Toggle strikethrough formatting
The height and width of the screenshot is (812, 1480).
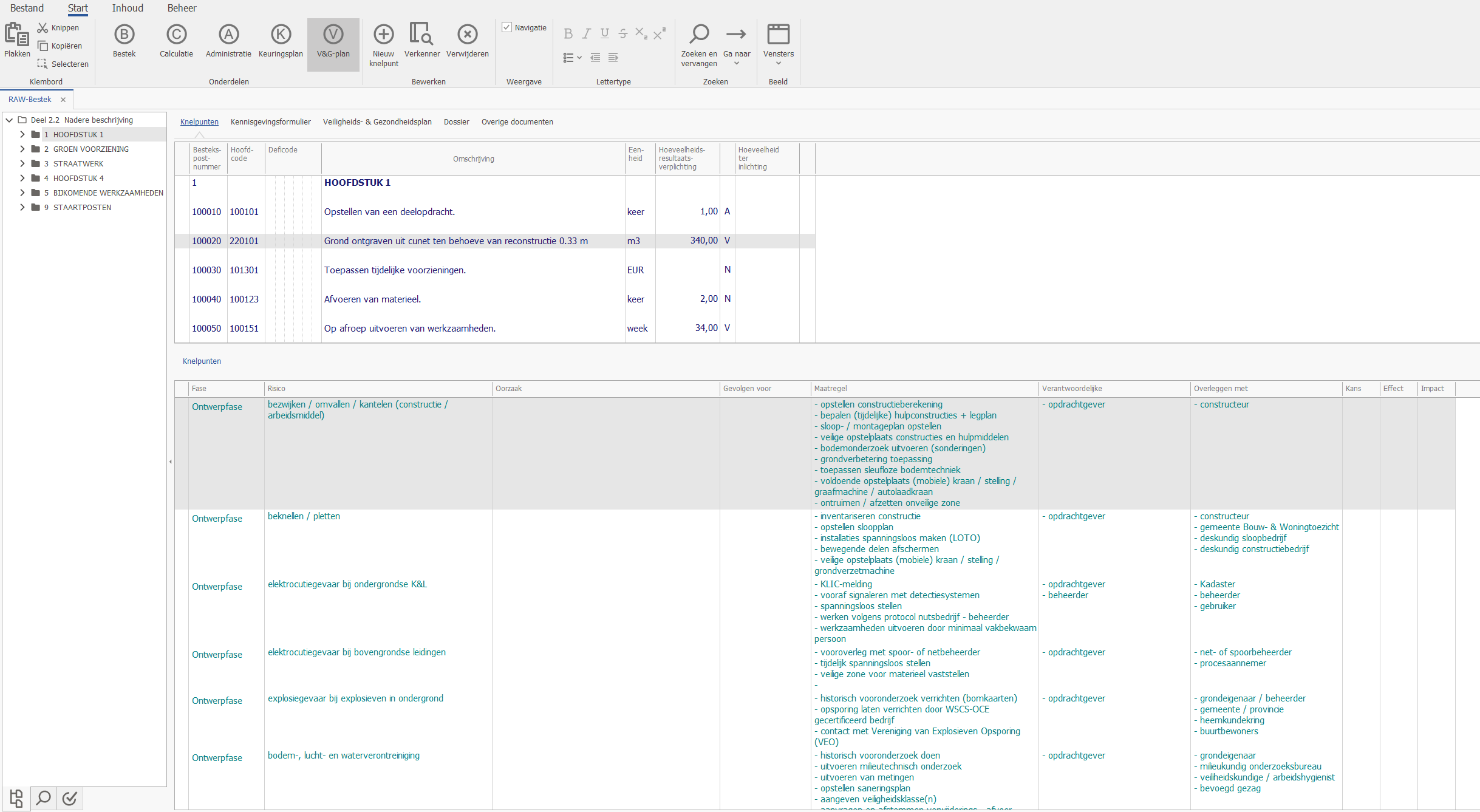(x=622, y=34)
